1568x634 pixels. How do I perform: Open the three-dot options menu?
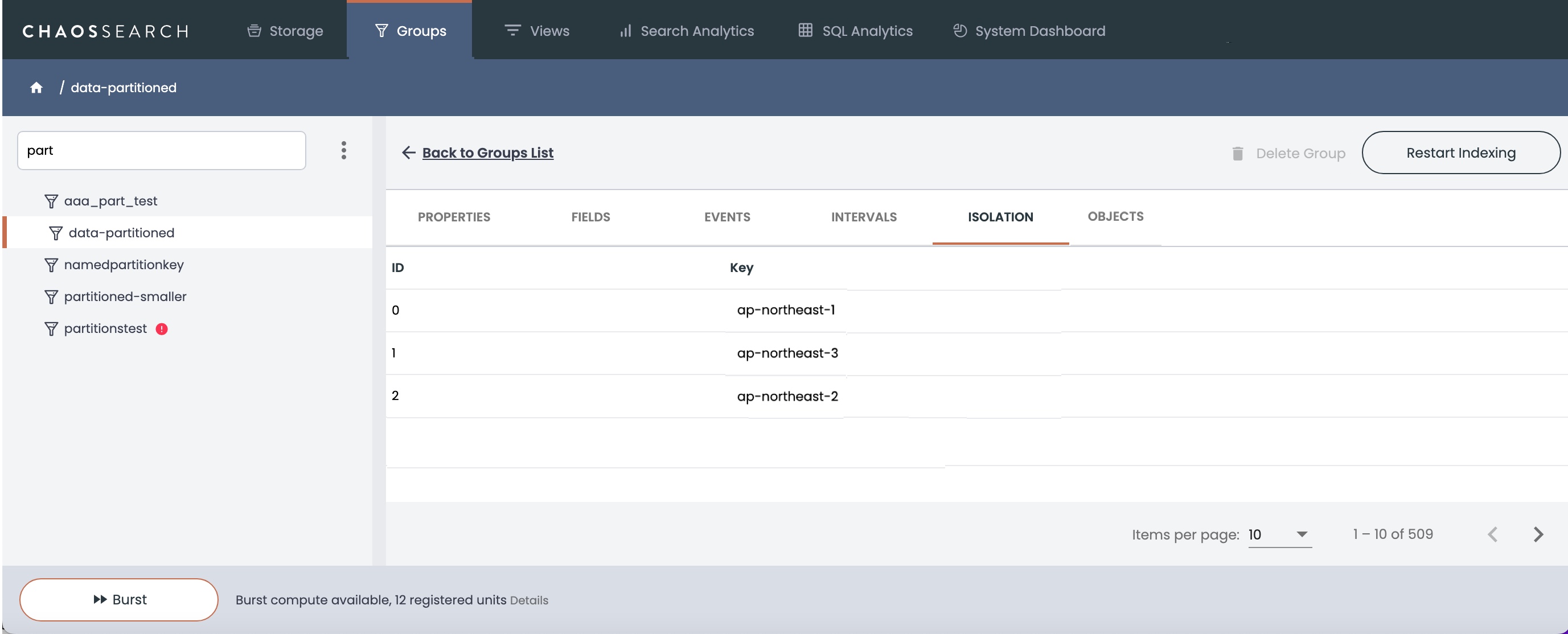coord(343,150)
